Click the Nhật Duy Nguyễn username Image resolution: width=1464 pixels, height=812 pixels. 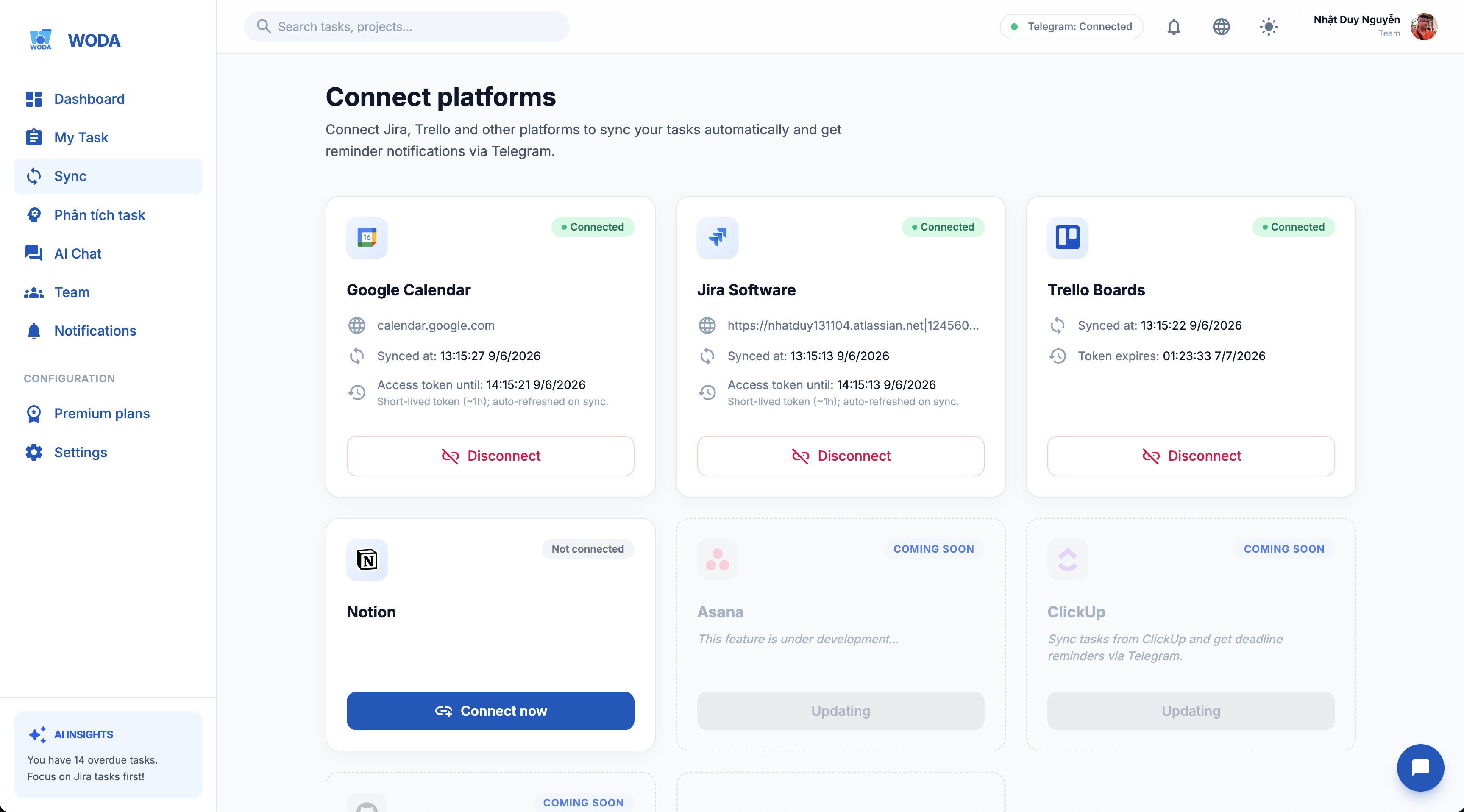(x=1357, y=20)
